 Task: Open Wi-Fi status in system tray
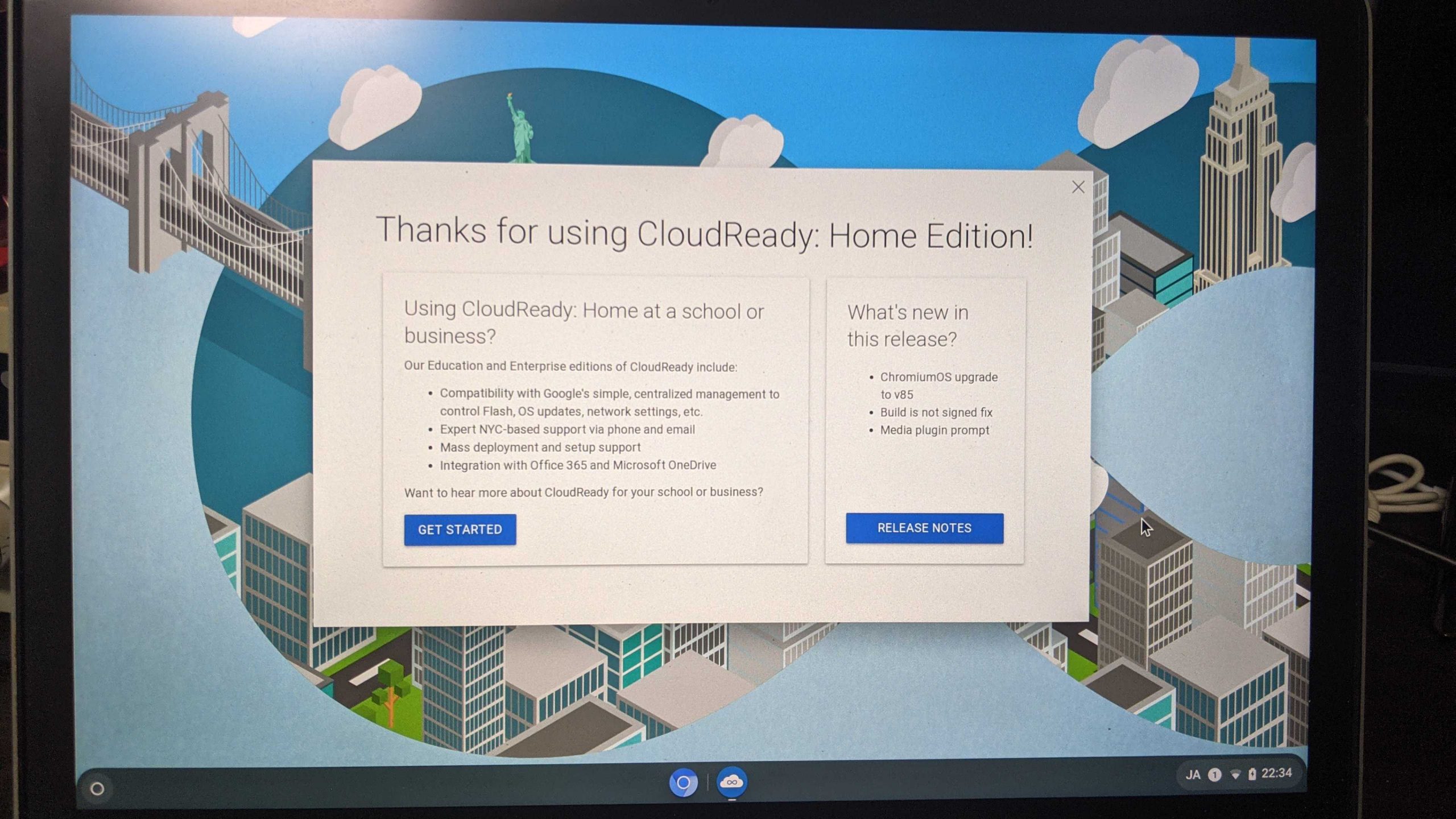pyautogui.click(x=1235, y=775)
